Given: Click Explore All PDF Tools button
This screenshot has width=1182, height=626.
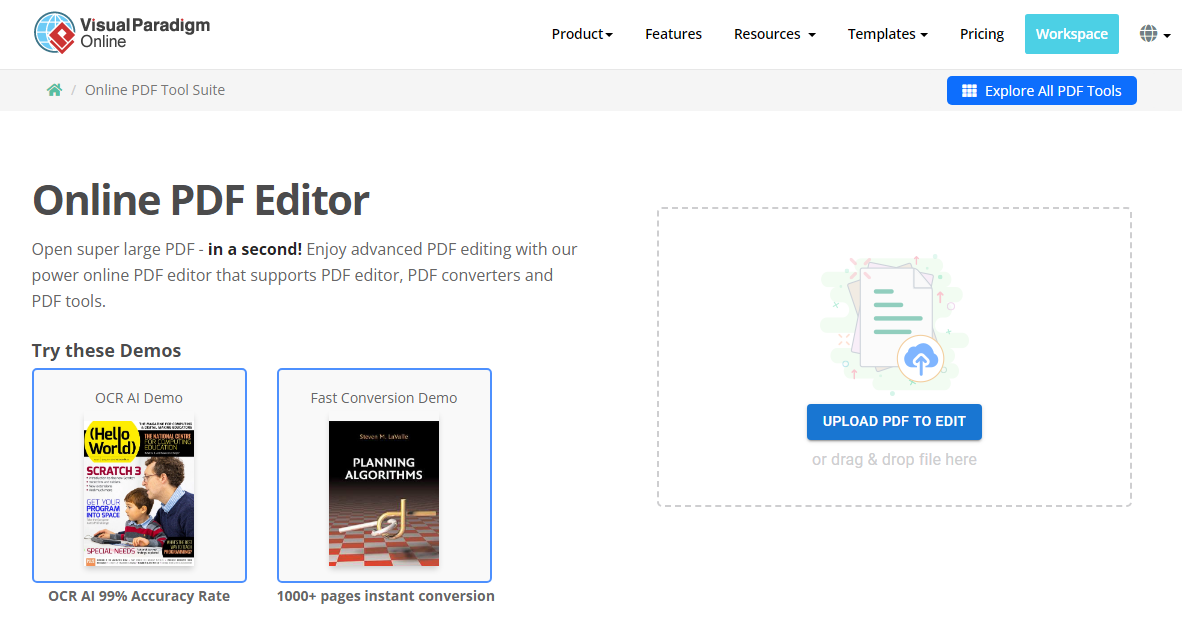Looking at the screenshot, I should [x=1041, y=91].
